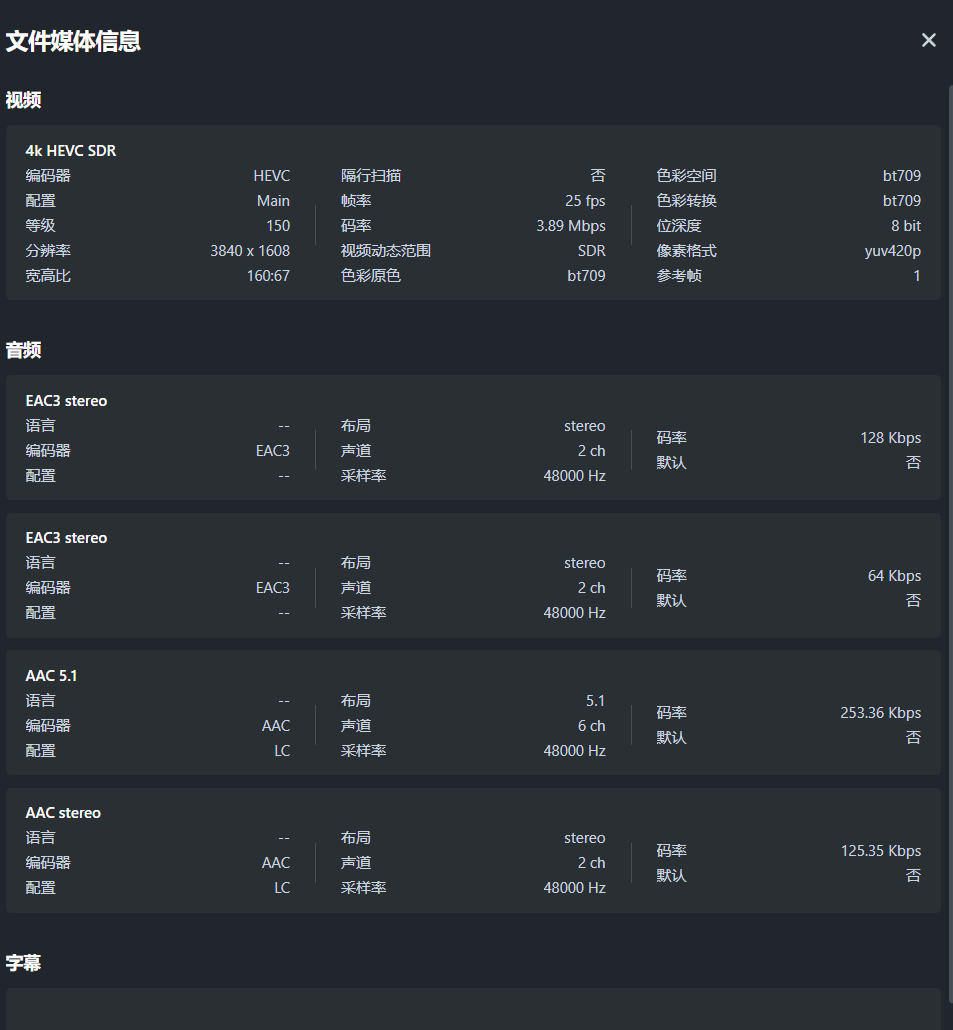The width and height of the screenshot is (953, 1030).
Task: Click the 字幕 section heading
Action: [x=23, y=963]
